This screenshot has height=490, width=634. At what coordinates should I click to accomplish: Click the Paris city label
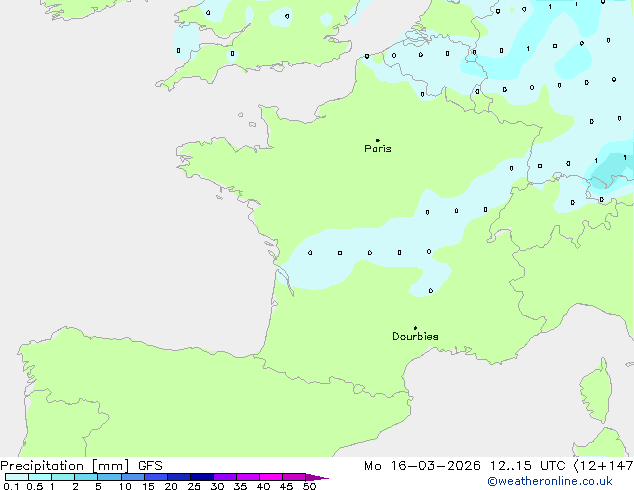click(x=378, y=148)
